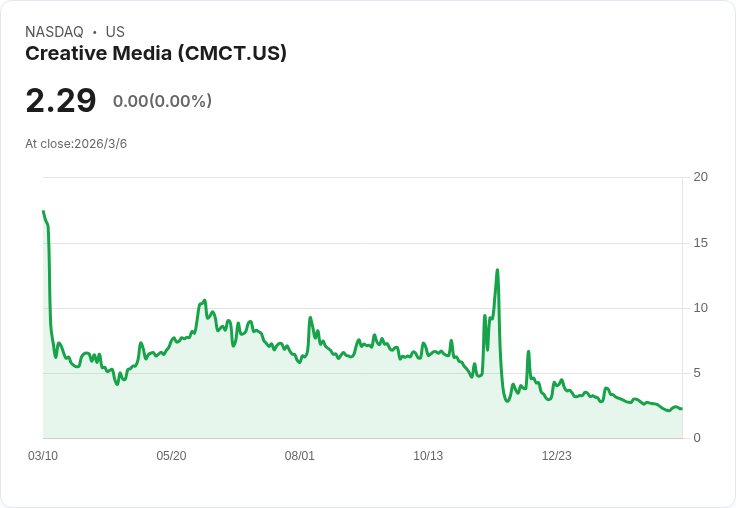Click the At close:2026/3/6 timestamp

coord(76,144)
